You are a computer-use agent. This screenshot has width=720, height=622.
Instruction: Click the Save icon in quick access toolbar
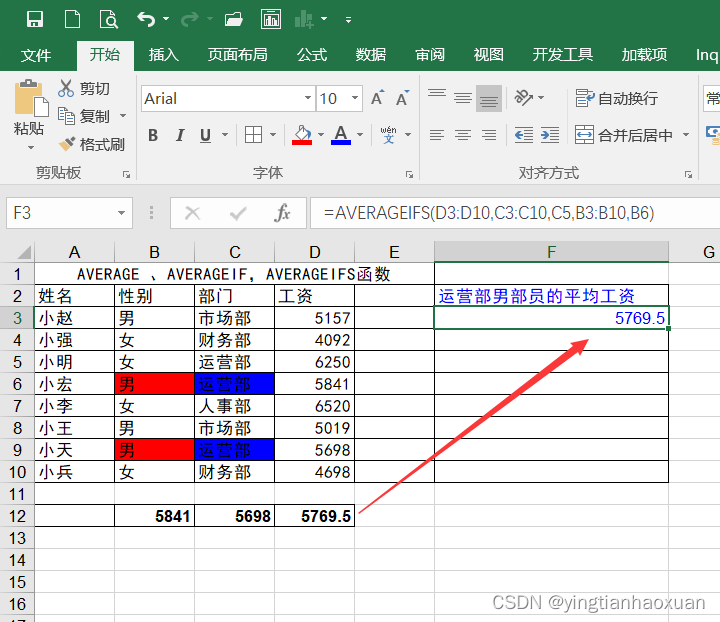coord(35,19)
